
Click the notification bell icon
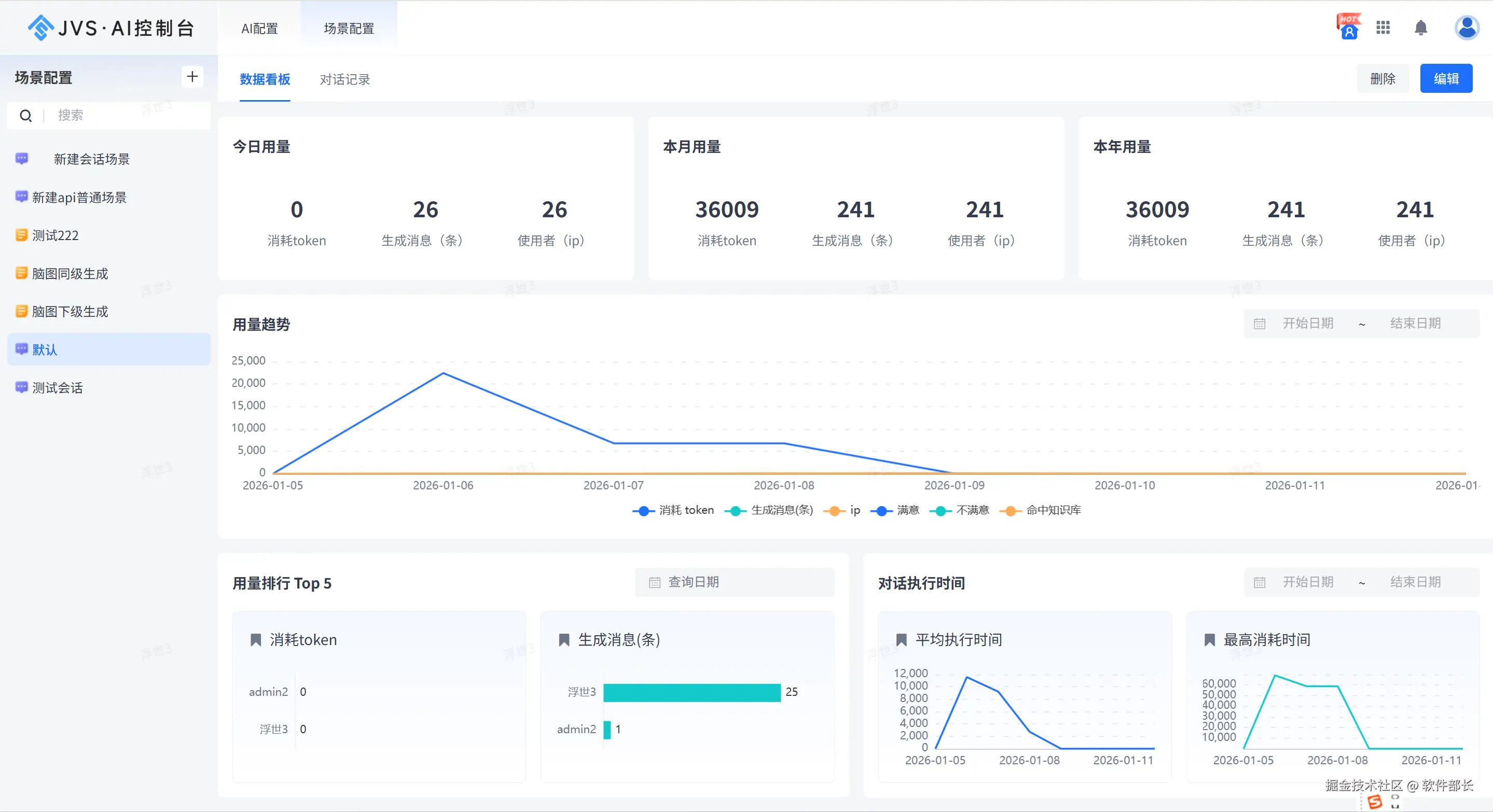(1420, 27)
